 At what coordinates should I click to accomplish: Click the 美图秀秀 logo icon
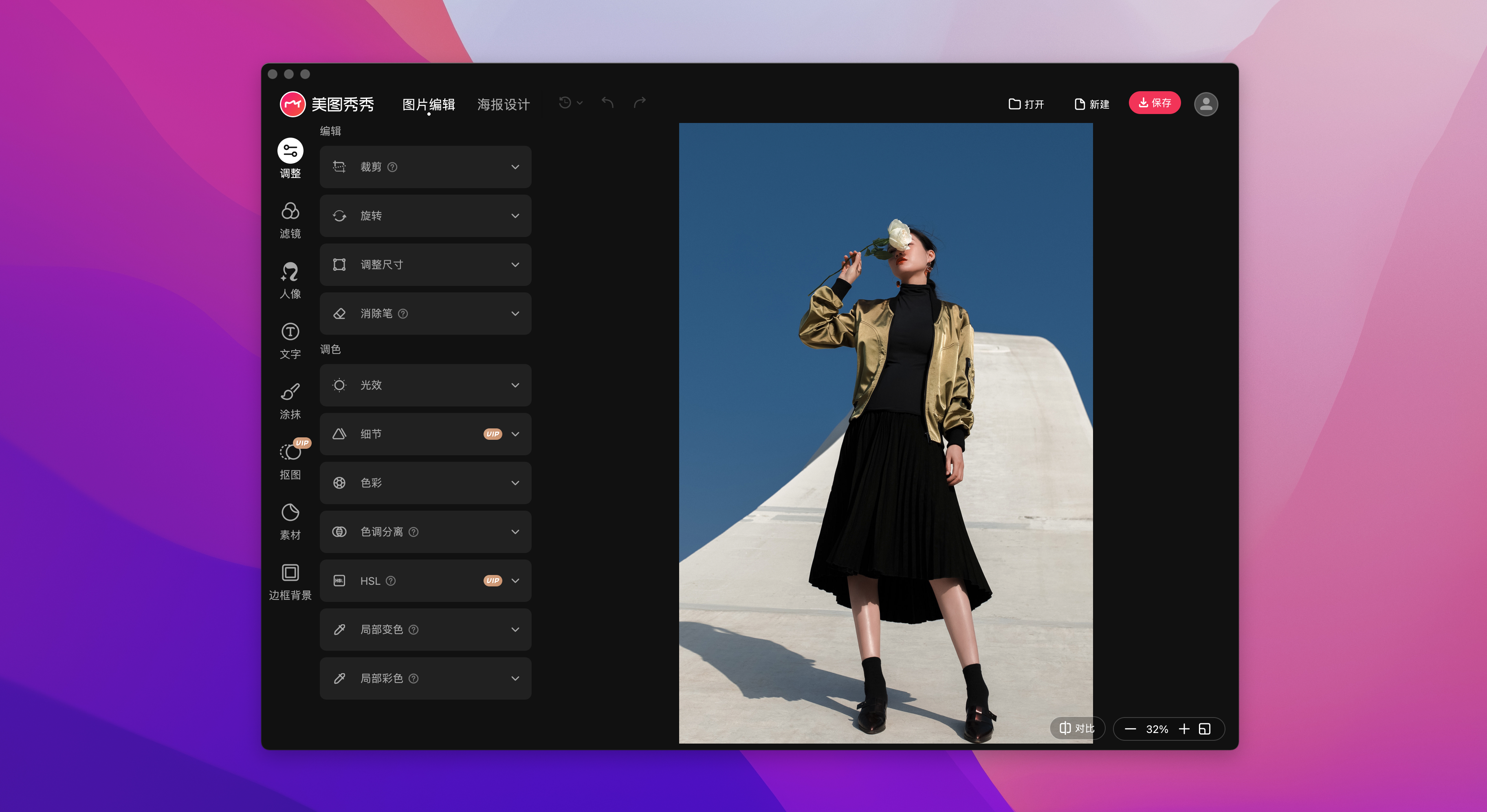[x=293, y=105]
